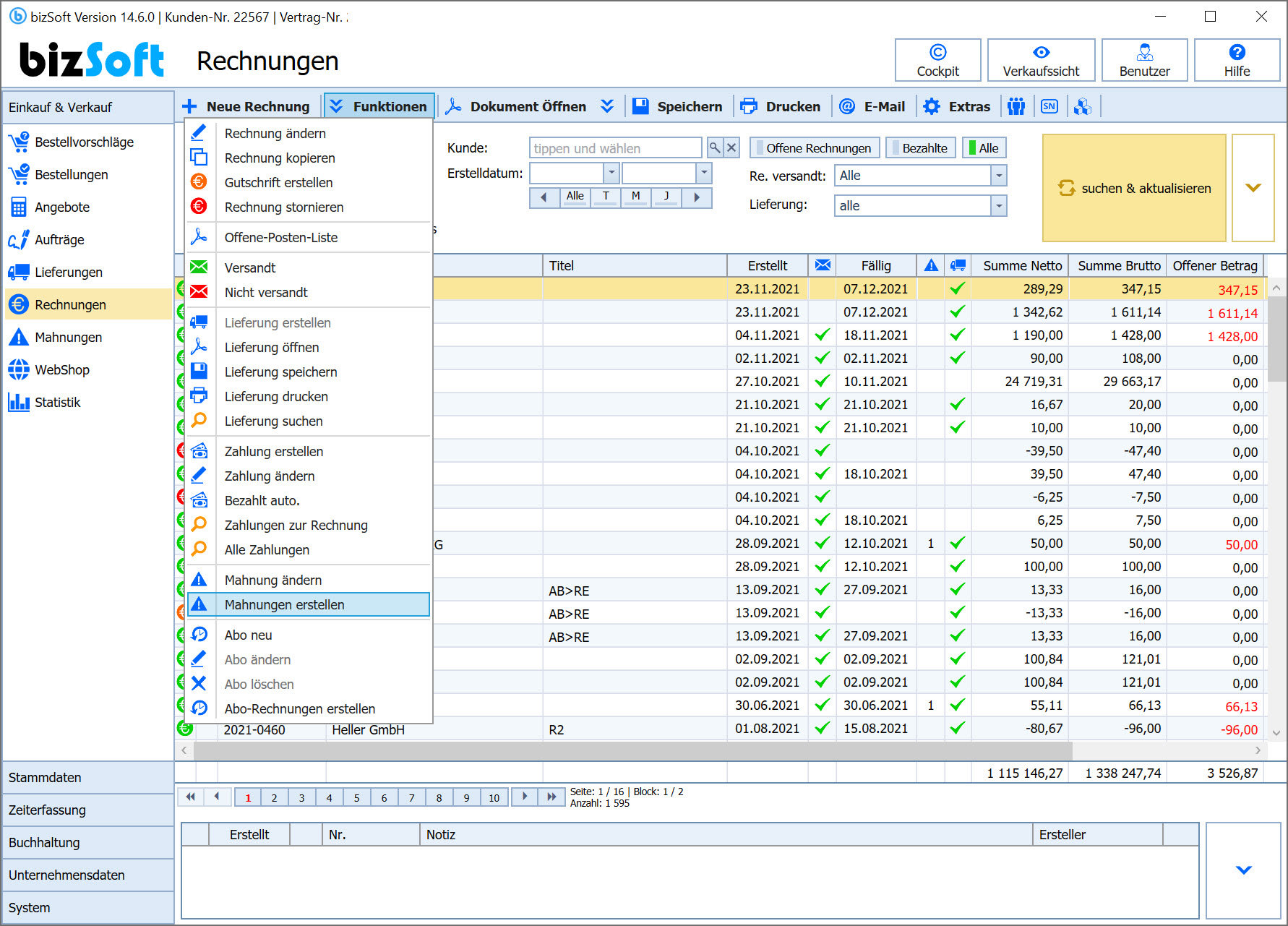The width and height of the screenshot is (1288, 926).
Task: Expand the double chevron beside Dokument Öffnen
Action: [x=607, y=106]
